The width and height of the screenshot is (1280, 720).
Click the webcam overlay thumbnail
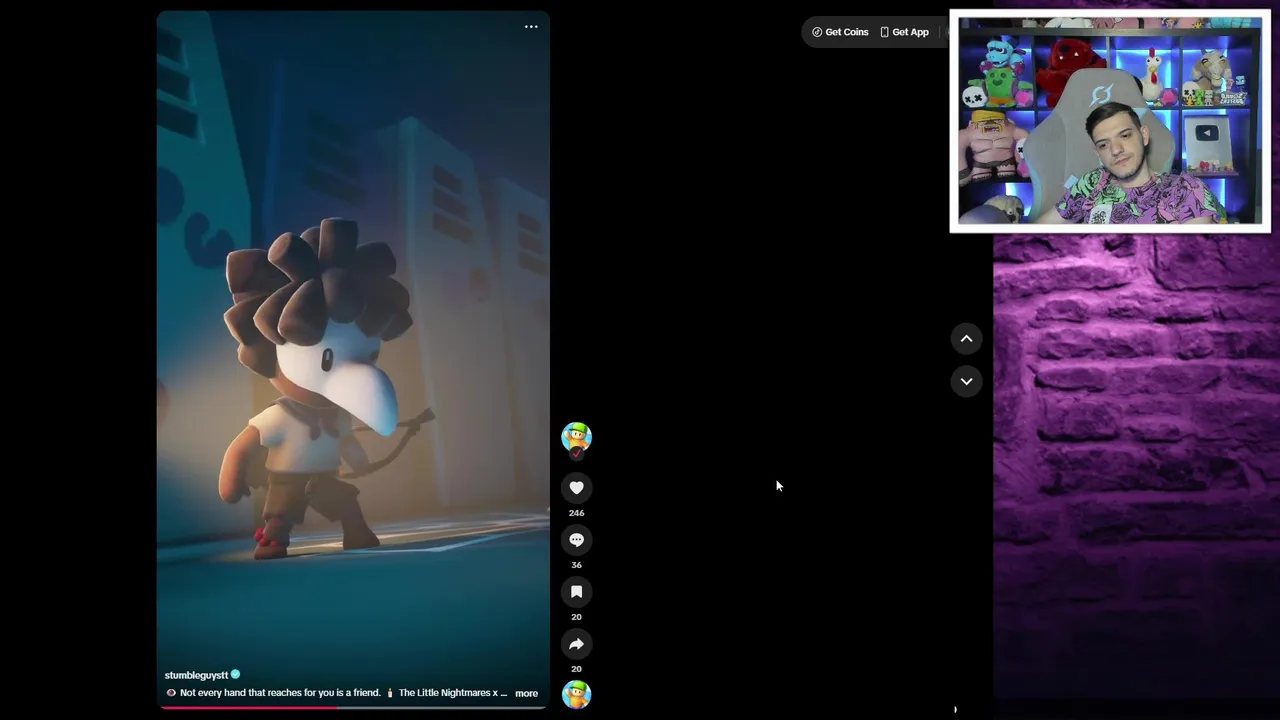coord(1110,121)
